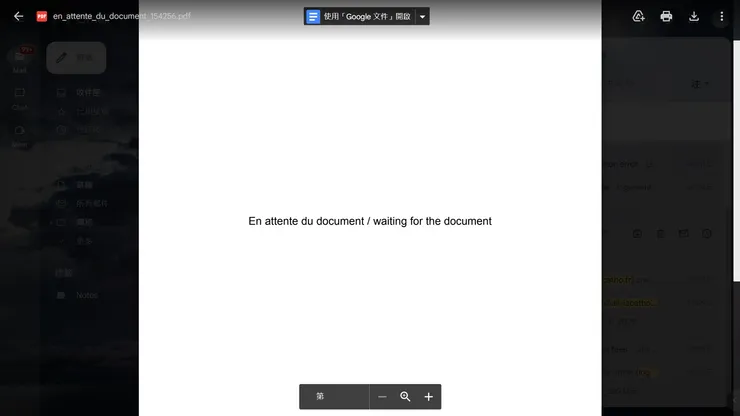
Task: Zoom in with the plus button
Action: (429, 397)
